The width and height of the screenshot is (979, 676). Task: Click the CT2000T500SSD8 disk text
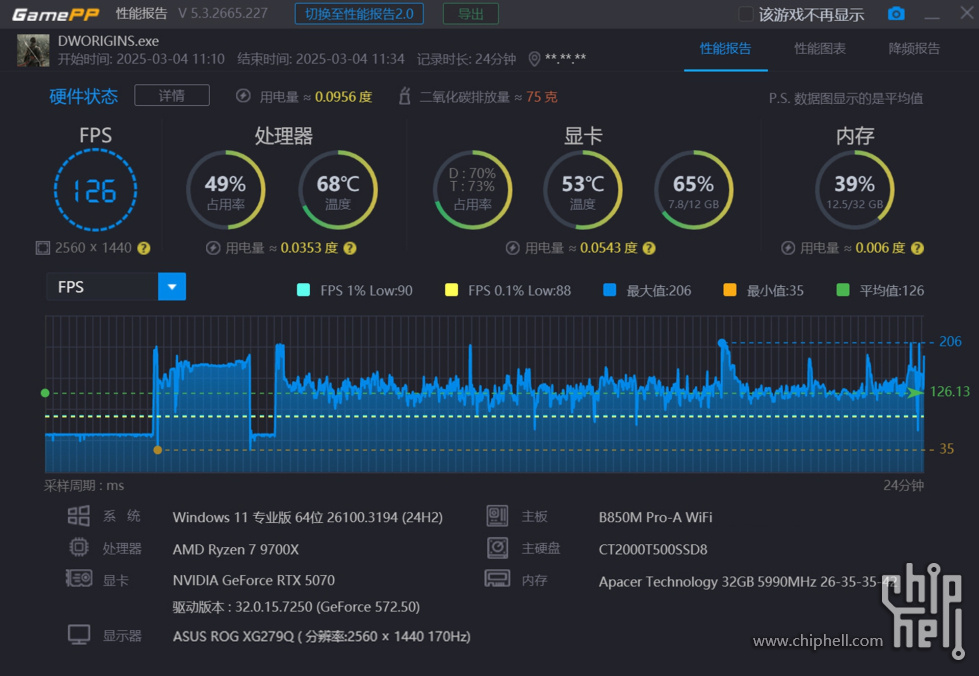click(x=653, y=549)
